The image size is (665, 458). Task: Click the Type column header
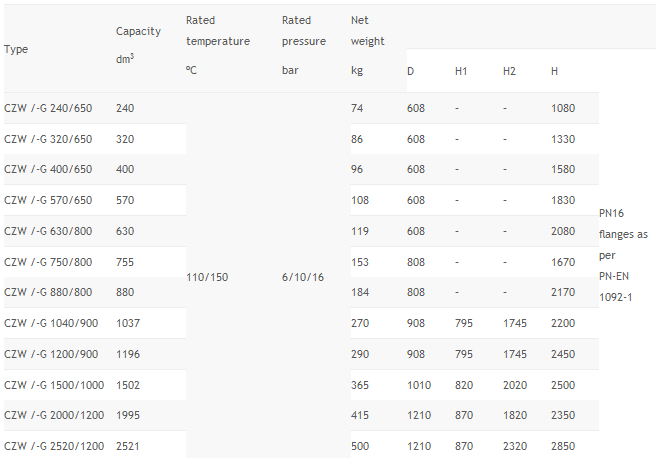[x=17, y=49]
